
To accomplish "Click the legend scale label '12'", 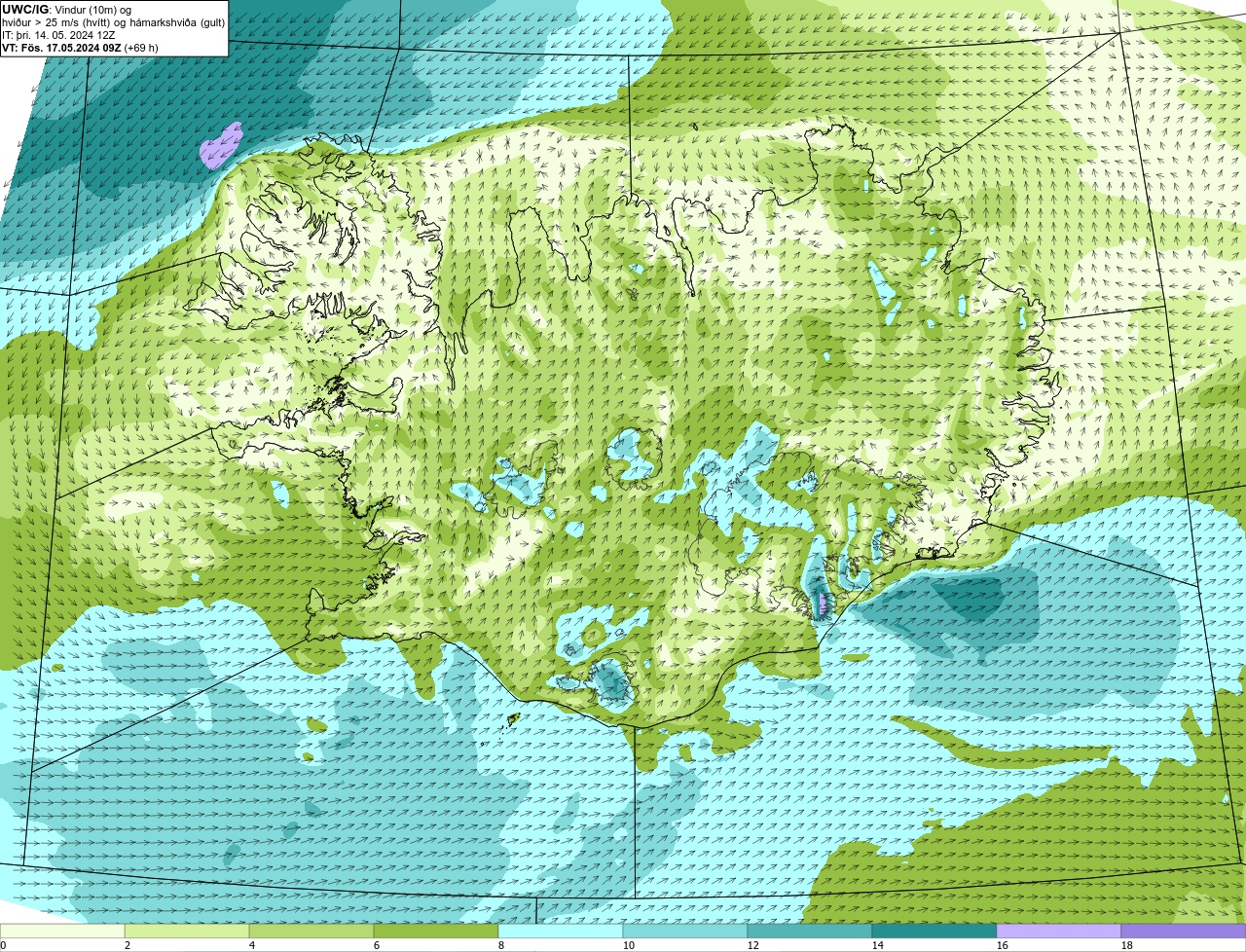I will pos(753,945).
